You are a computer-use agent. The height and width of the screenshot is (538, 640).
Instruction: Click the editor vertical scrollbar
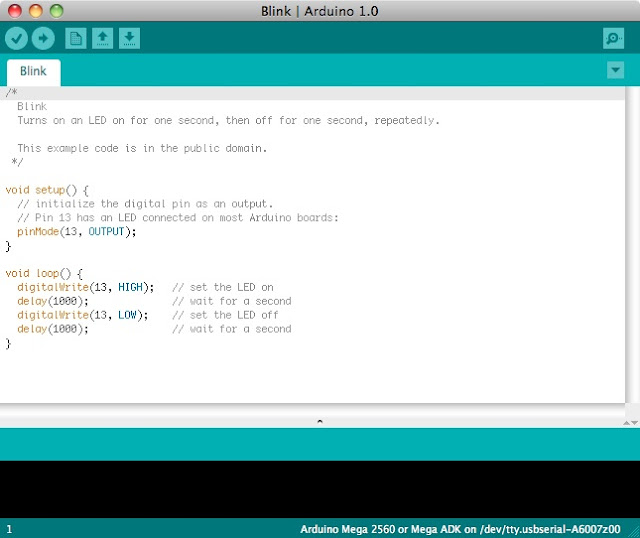point(632,245)
